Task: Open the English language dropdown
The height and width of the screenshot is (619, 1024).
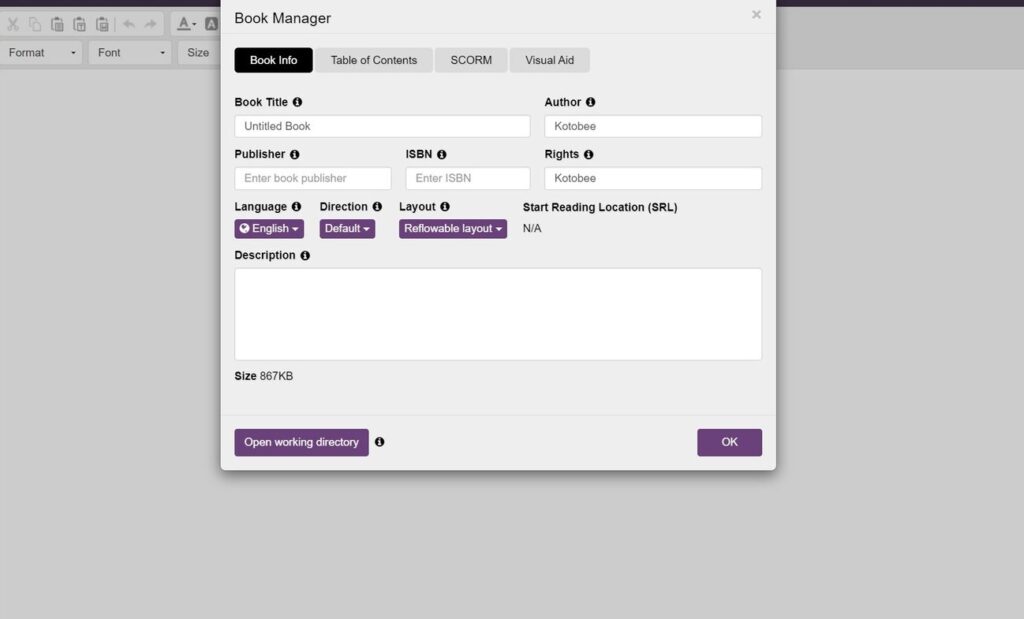Action: coord(268,228)
